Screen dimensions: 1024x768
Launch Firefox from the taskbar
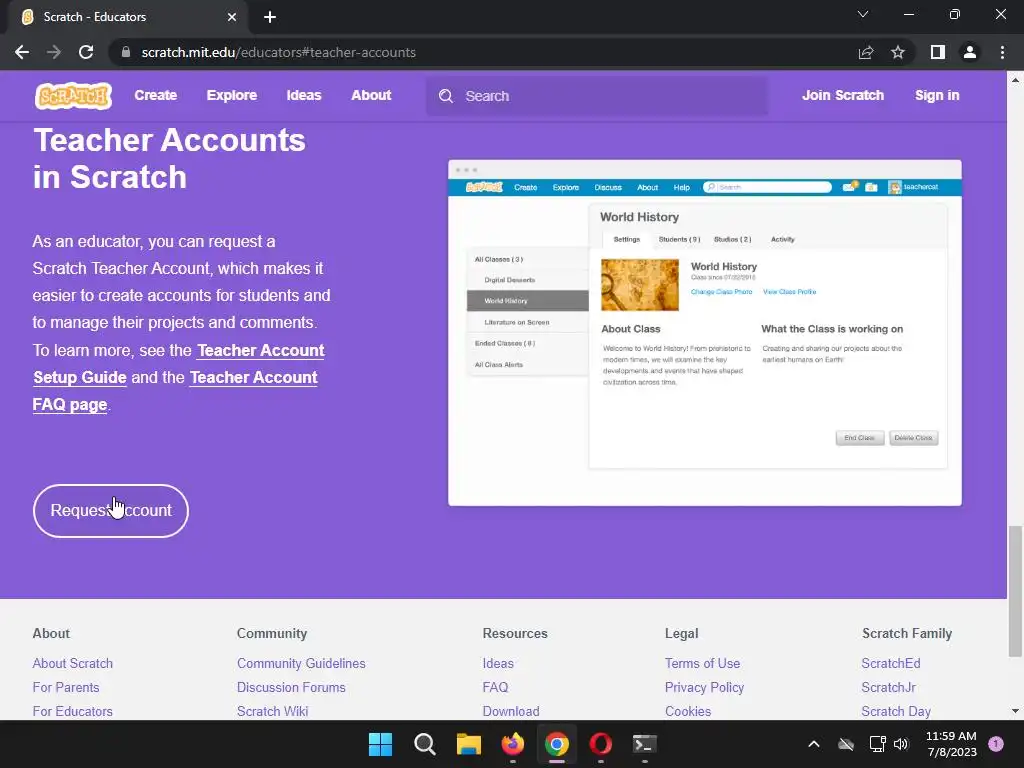click(x=513, y=744)
